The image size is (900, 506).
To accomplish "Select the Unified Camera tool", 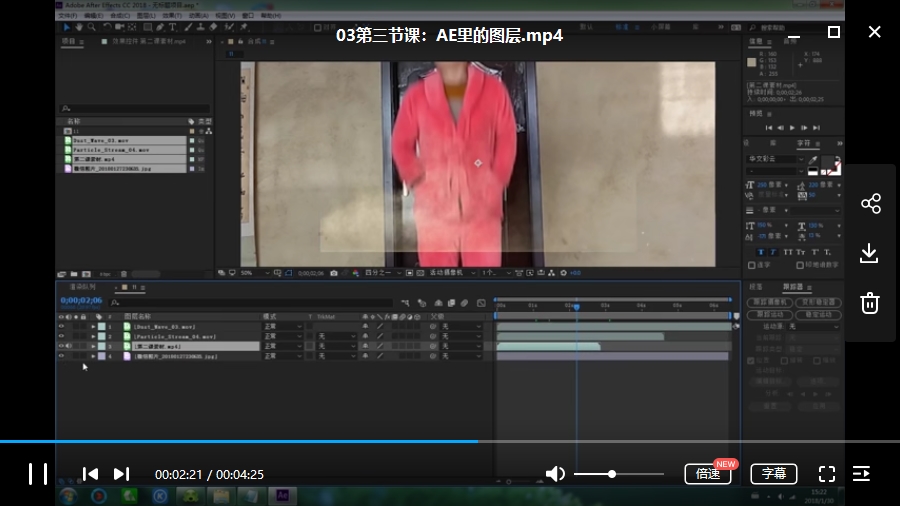I will 119,27.
